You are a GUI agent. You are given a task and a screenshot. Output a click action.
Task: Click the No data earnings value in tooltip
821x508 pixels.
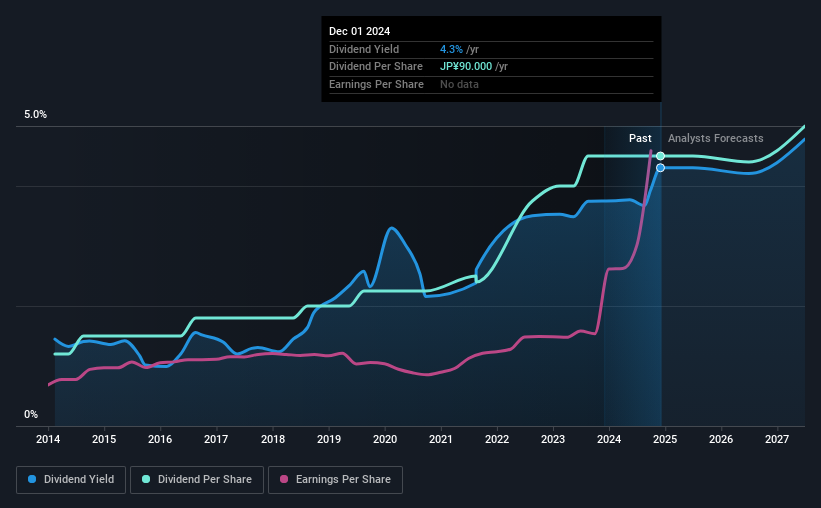(x=459, y=84)
